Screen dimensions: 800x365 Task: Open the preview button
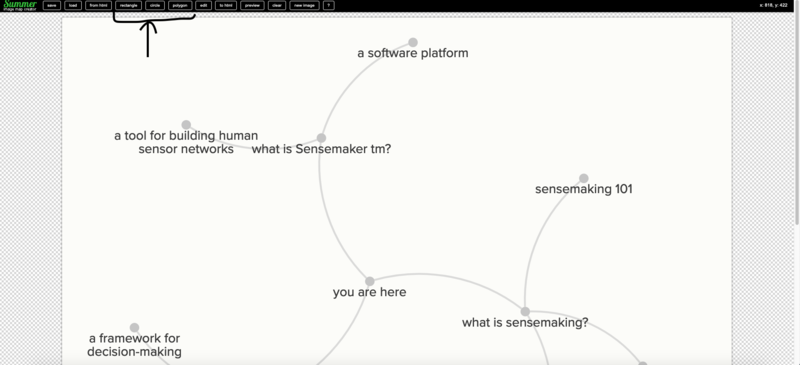click(x=252, y=6)
